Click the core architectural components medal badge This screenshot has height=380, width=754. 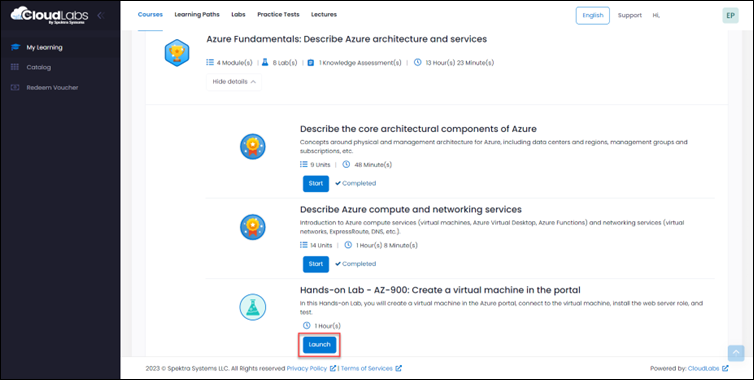point(252,147)
